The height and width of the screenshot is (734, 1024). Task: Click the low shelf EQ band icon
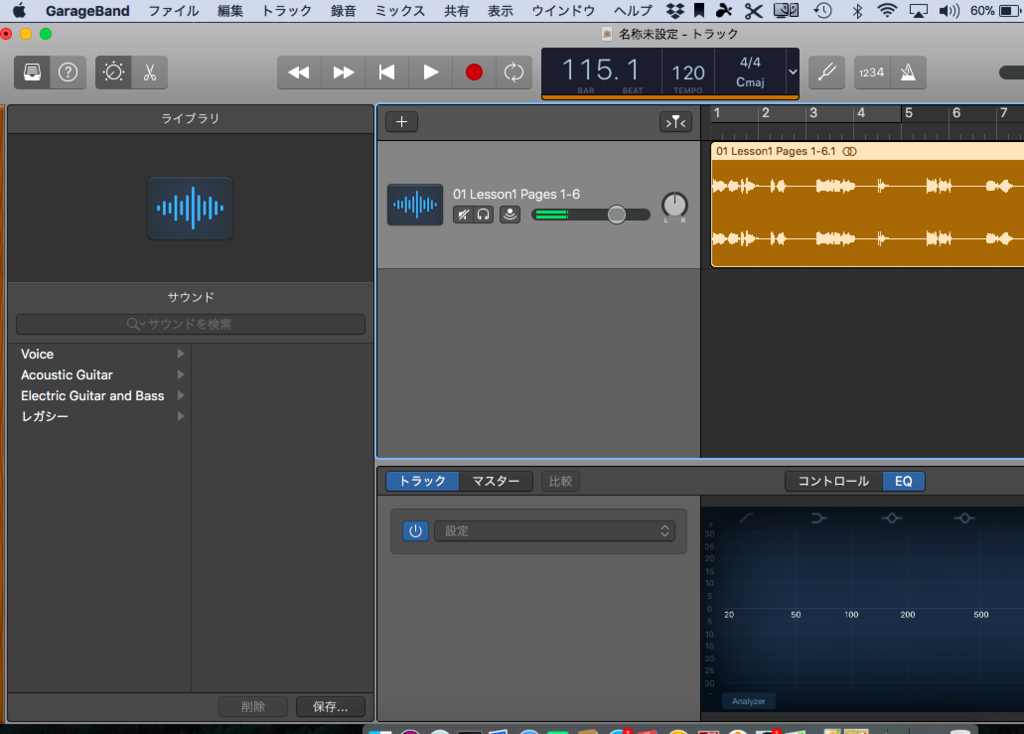pos(818,518)
